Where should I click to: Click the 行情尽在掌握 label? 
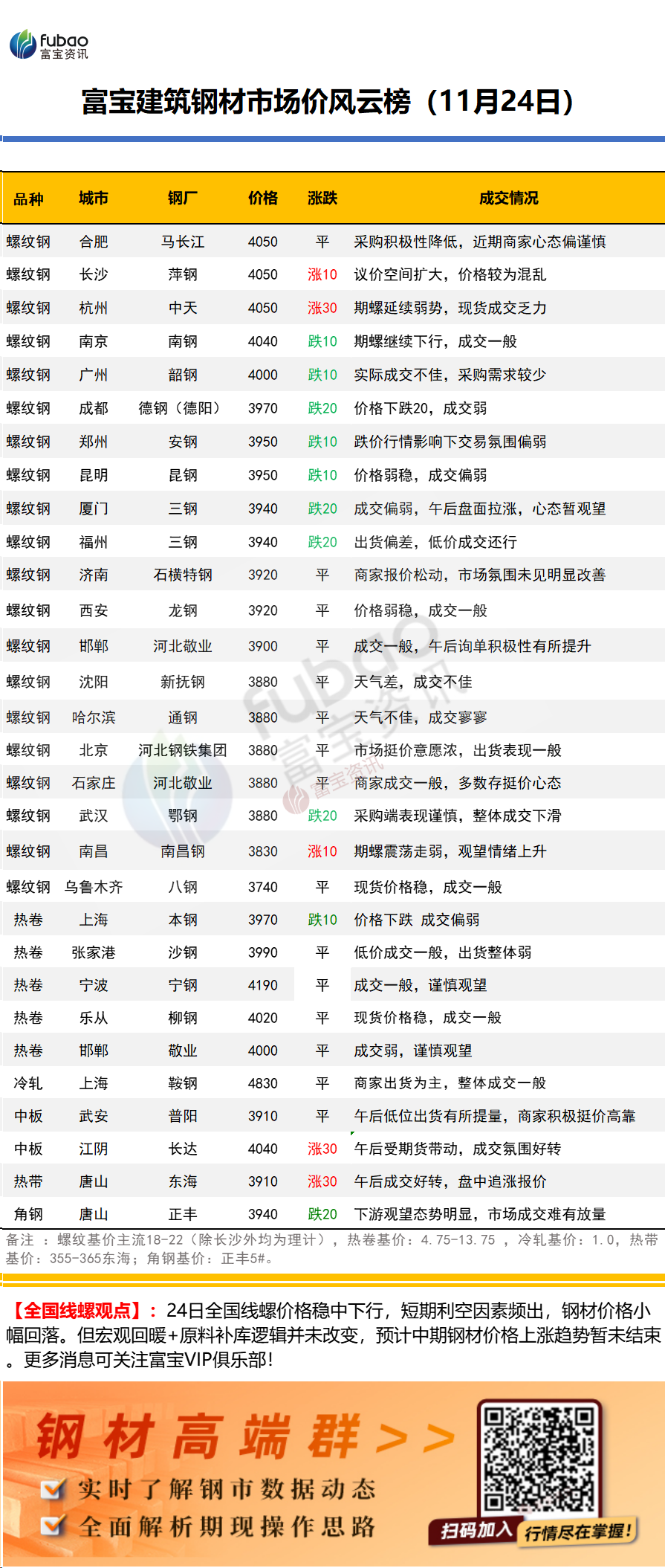point(577,1532)
